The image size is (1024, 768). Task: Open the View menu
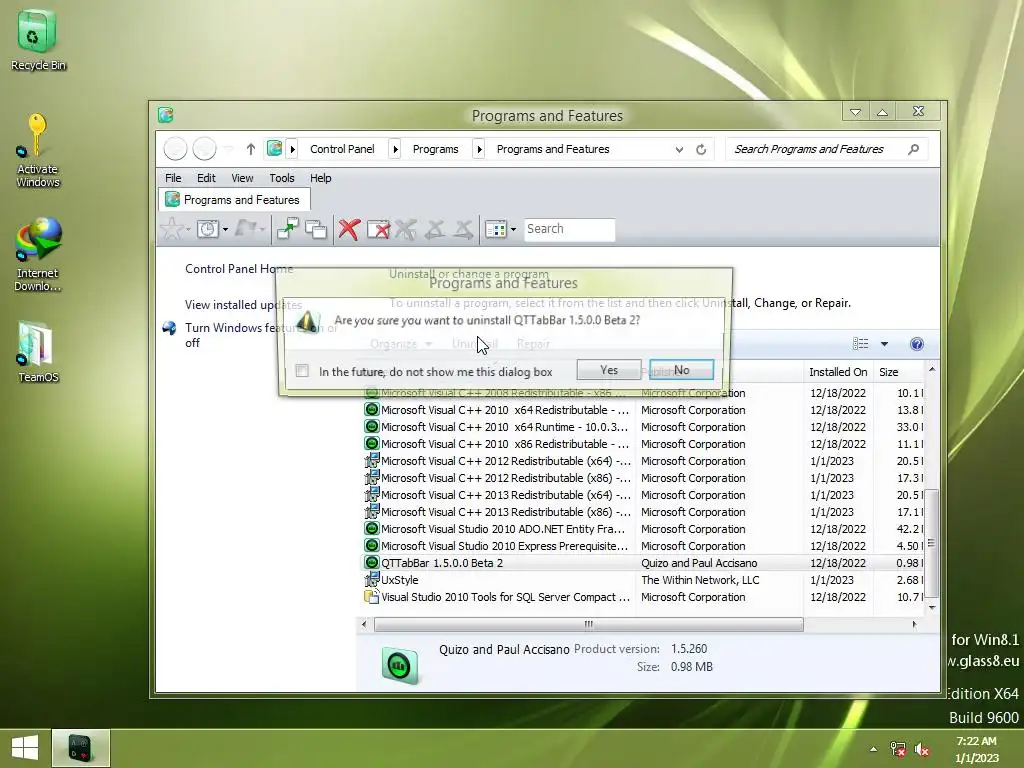[x=242, y=178]
